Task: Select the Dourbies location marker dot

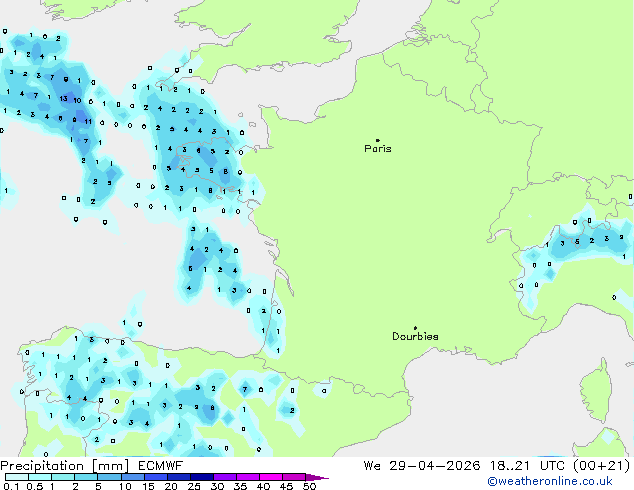Action: coord(415,328)
